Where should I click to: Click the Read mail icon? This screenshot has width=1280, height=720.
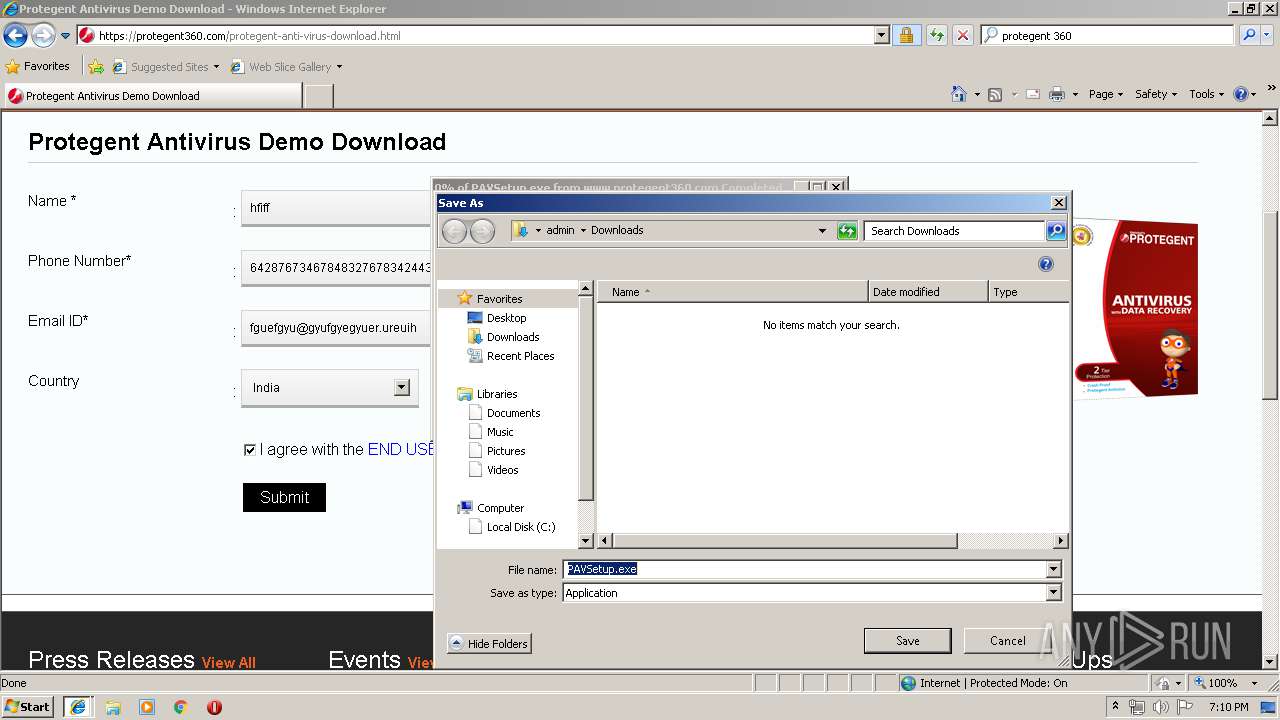1032,94
